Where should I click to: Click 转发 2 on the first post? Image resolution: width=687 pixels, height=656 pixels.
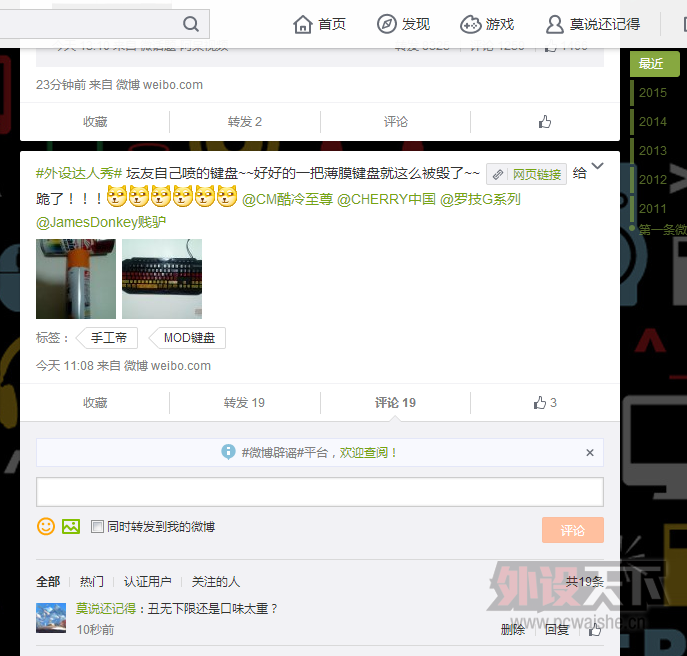pos(244,121)
